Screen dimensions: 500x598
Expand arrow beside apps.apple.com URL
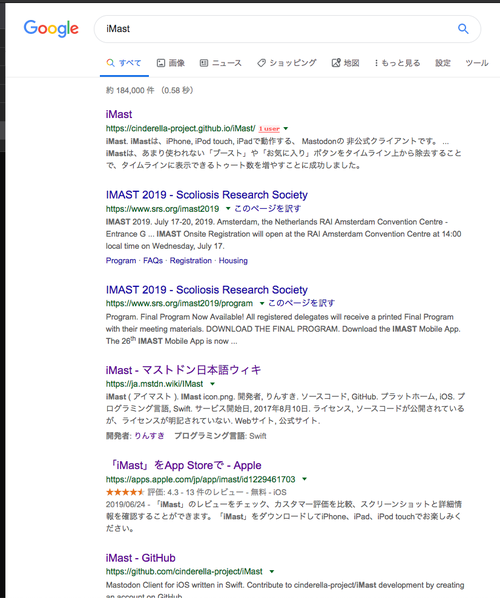pos(304,479)
